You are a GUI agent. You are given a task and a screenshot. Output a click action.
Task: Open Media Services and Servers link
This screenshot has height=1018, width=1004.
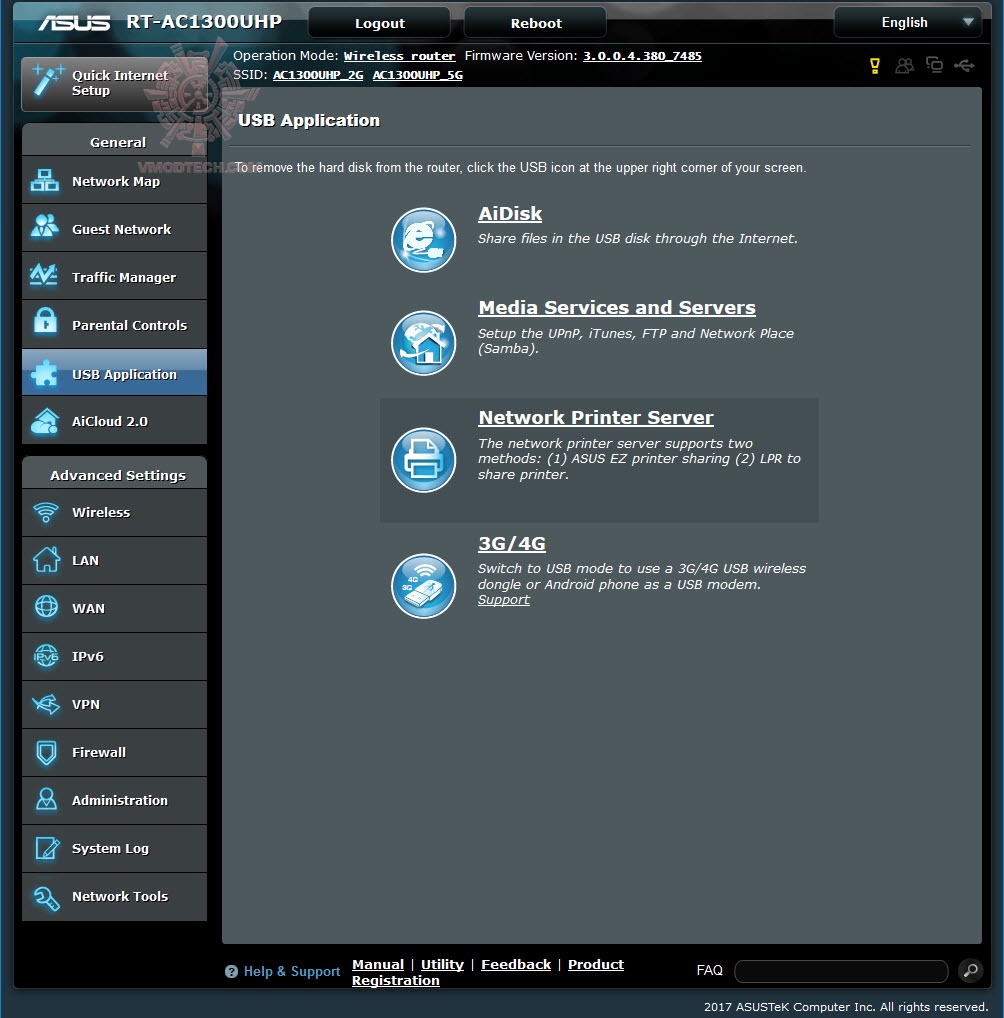tap(617, 308)
